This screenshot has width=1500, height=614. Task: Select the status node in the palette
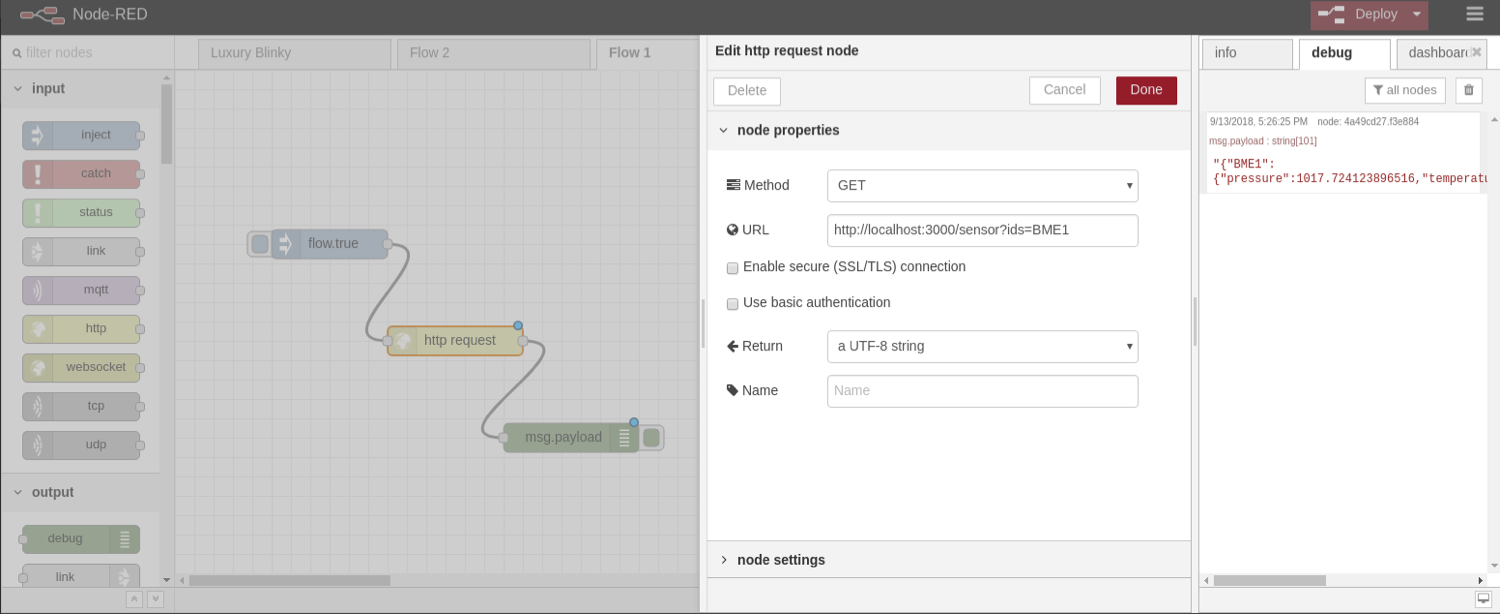click(81, 212)
